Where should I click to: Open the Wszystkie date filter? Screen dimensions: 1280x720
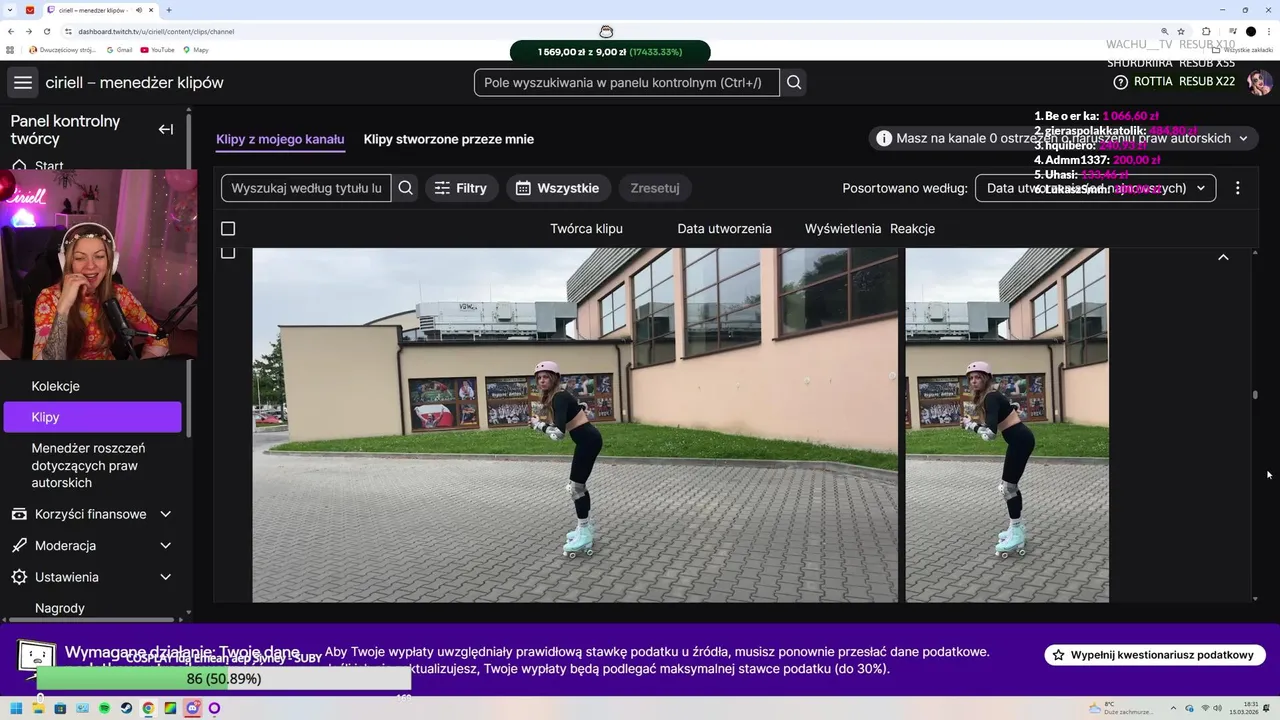[x=558, y=188]
